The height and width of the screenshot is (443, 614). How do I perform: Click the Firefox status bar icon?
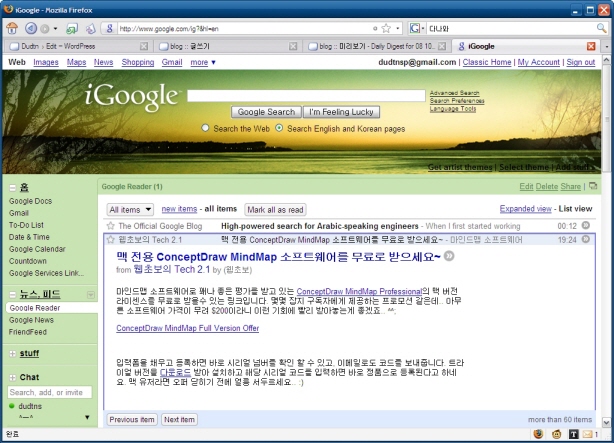[x=538, y=434]
